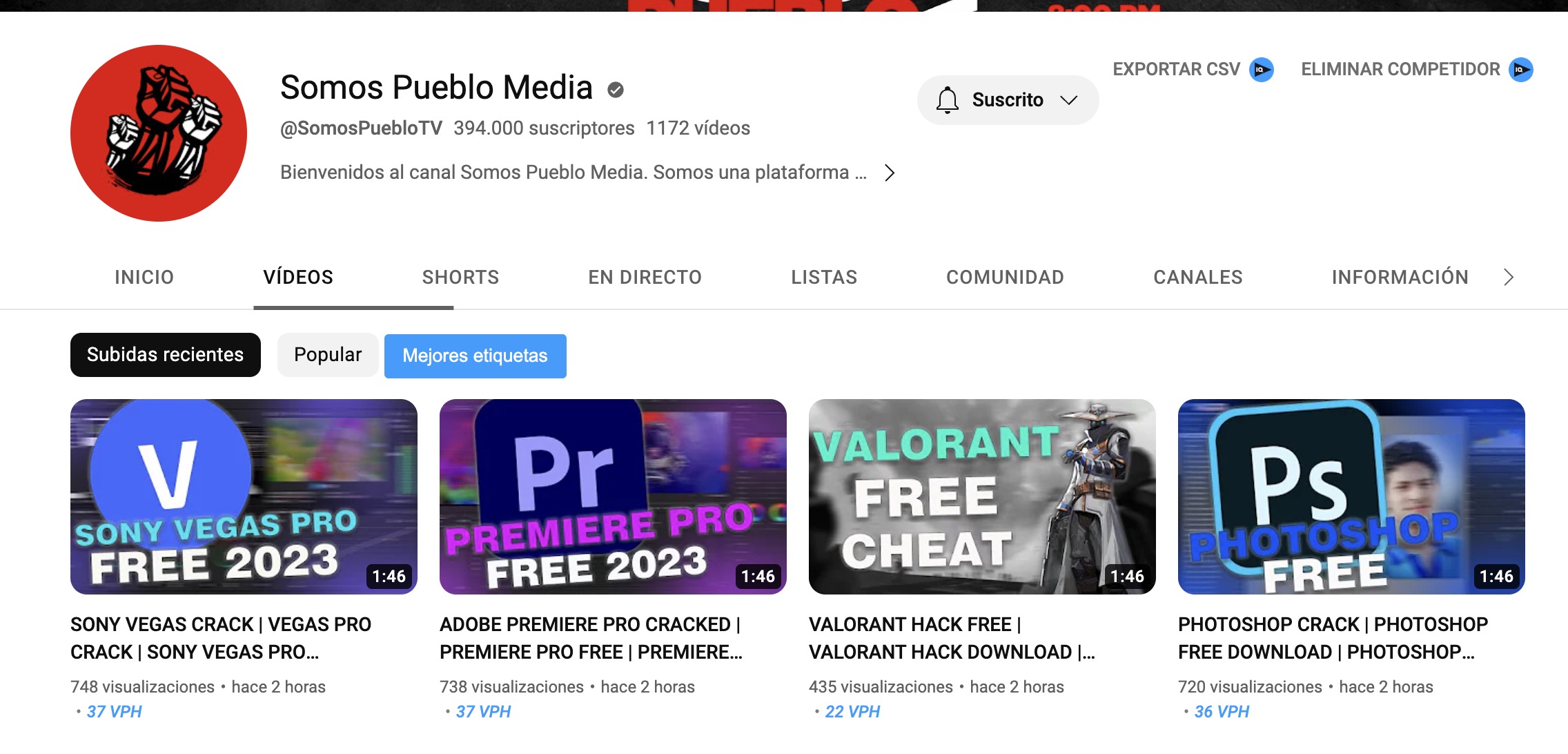Click the notification bell icon
Image resolution: width=1568 pixels, height=754 pixels.
tap(947, 100)
